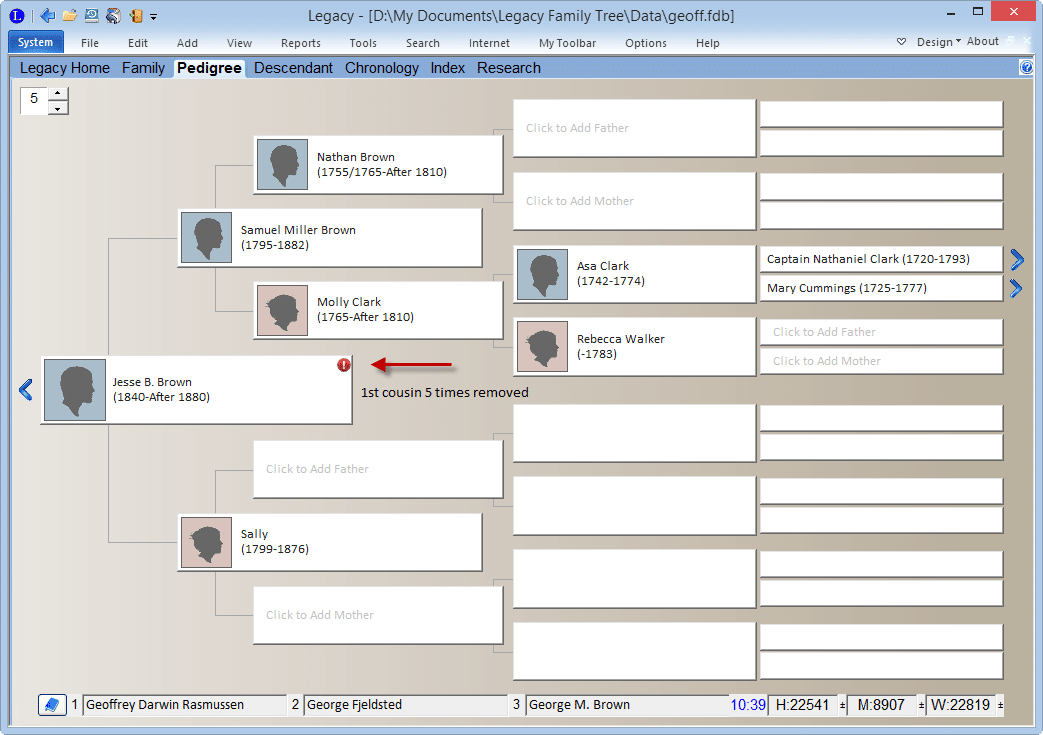Switch to the Index tab
Image resolution: width=1043 pixels, height=735 pixels.
(x=448, y=68)
